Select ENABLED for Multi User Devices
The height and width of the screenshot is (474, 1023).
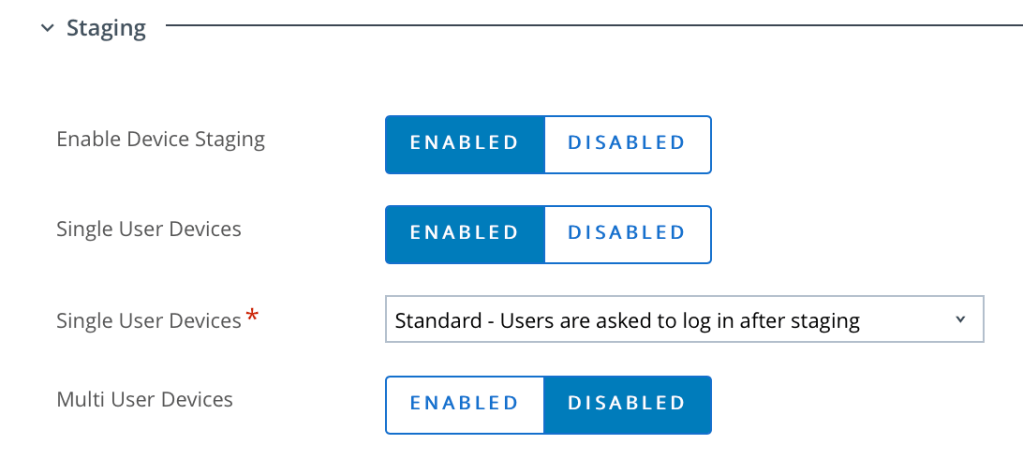[x=465, y=404]
